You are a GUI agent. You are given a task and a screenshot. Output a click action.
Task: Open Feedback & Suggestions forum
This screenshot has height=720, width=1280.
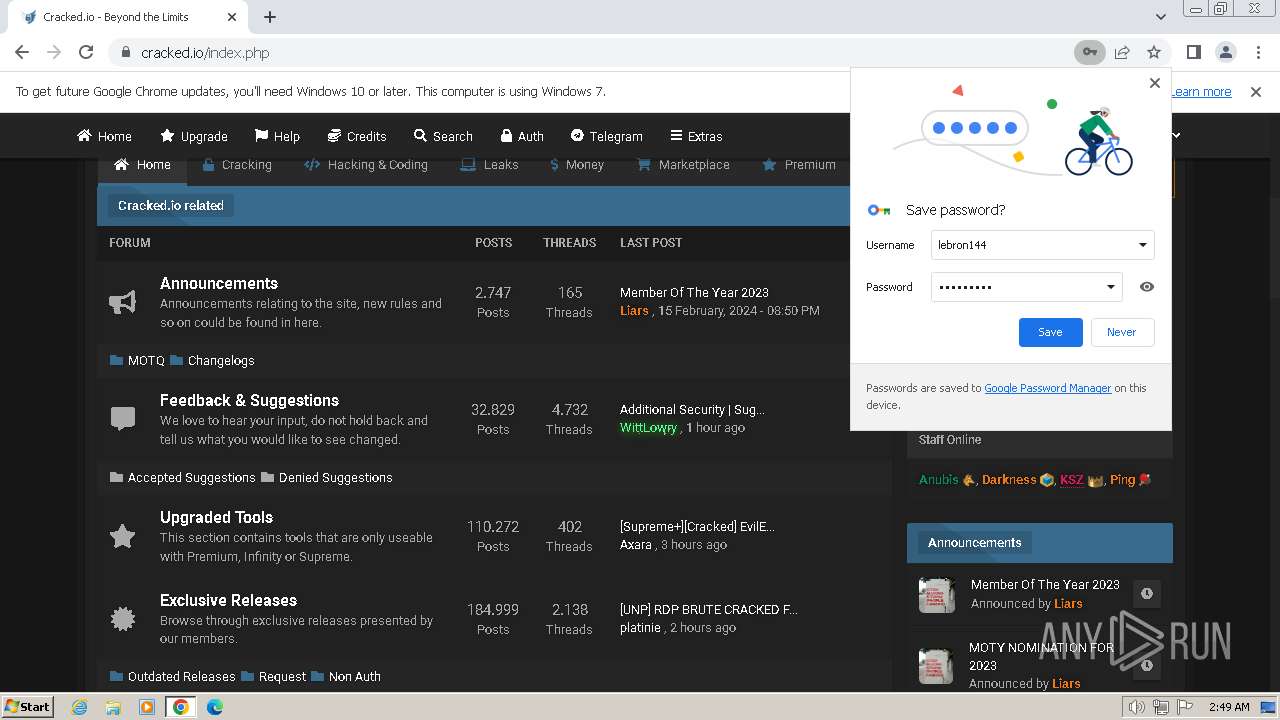pos(249,400)
